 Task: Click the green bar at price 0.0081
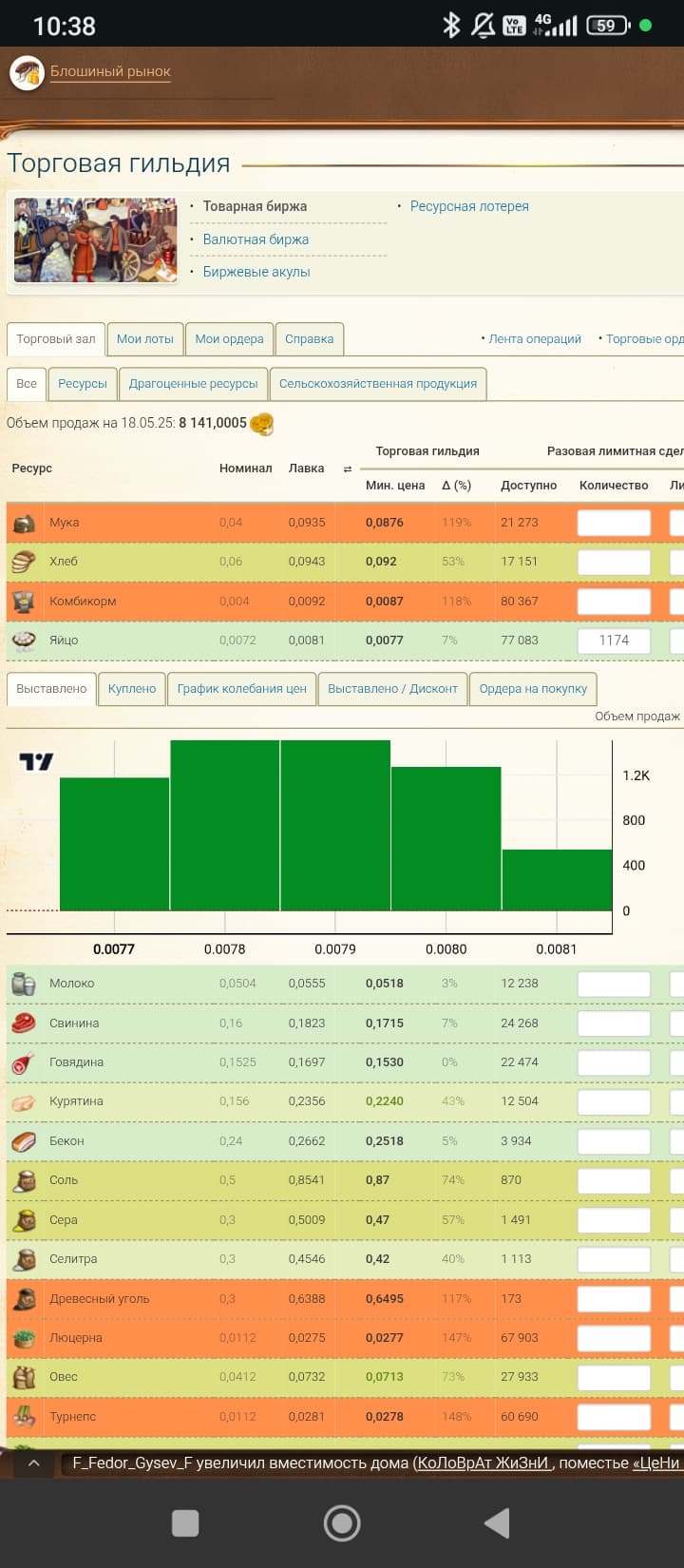point(557,880)
